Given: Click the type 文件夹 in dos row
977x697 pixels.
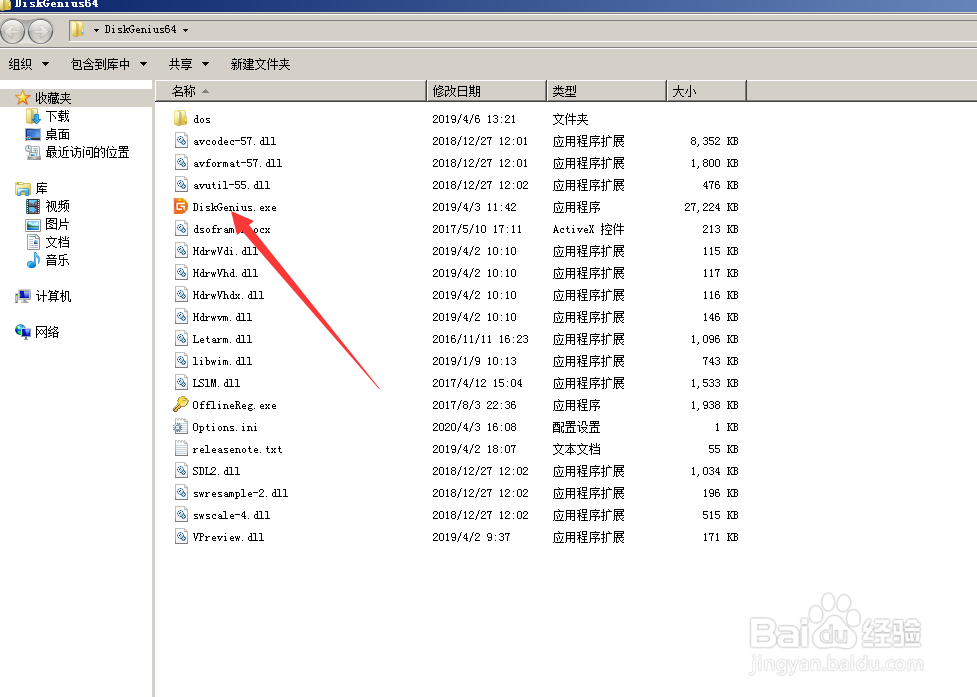Looking at the screenshot, I should coord(570,119).
